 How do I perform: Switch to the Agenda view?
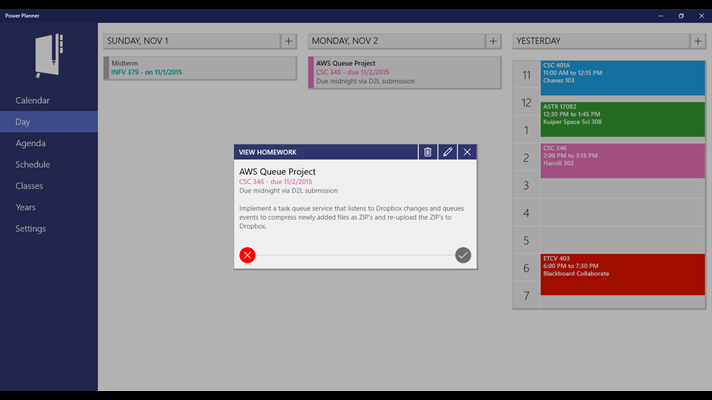click(49, 143)
